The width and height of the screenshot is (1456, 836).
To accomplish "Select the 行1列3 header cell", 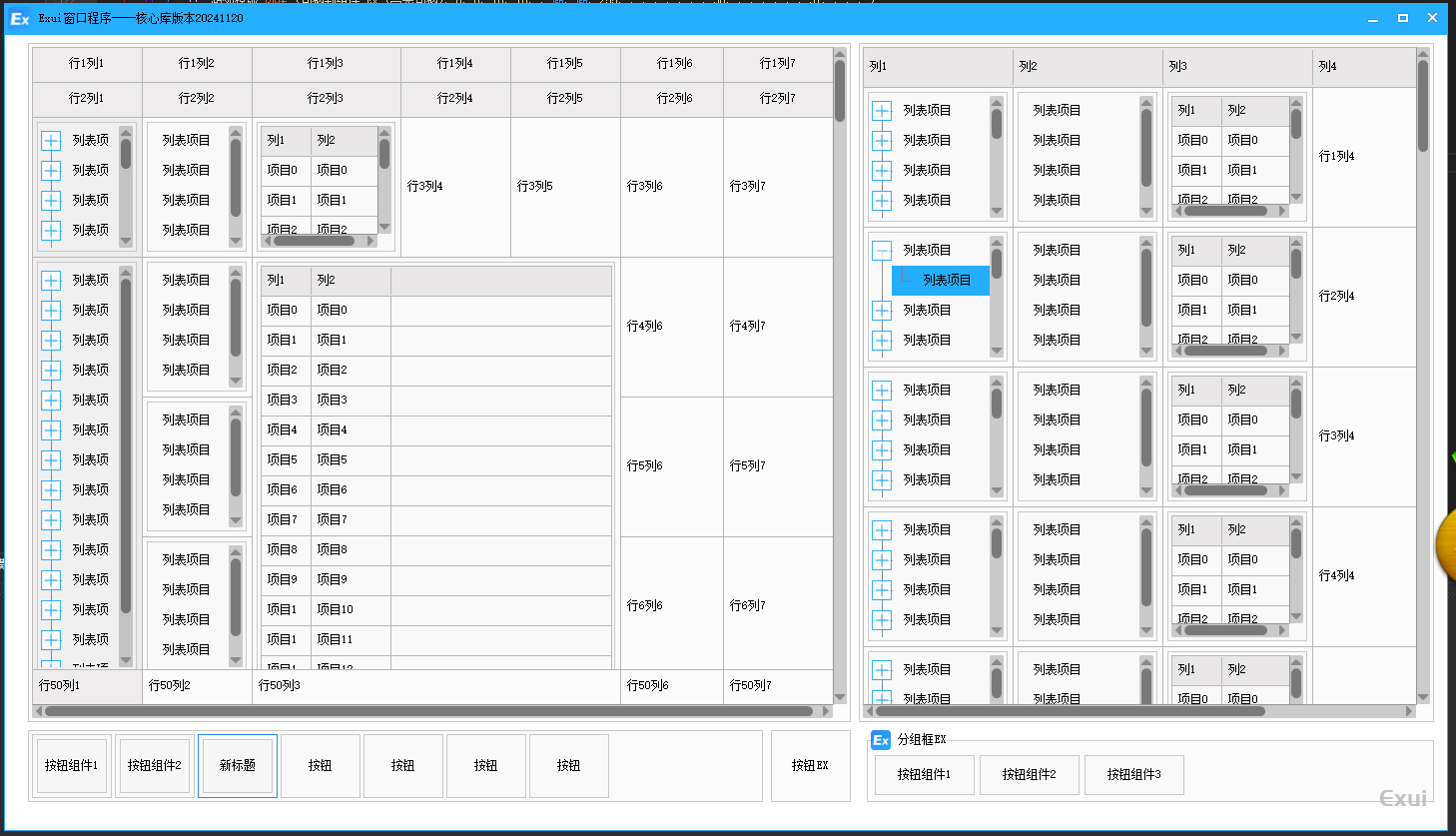I will coord(326,64).
